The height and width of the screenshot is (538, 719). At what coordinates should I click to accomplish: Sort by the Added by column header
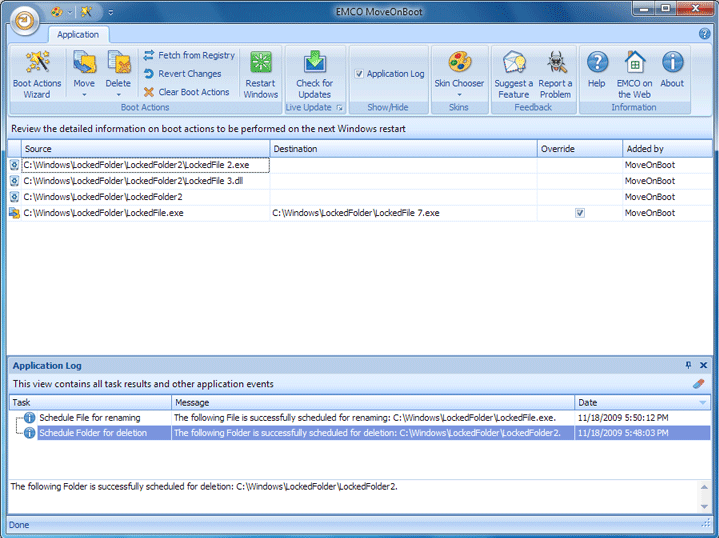pos(667,149)
